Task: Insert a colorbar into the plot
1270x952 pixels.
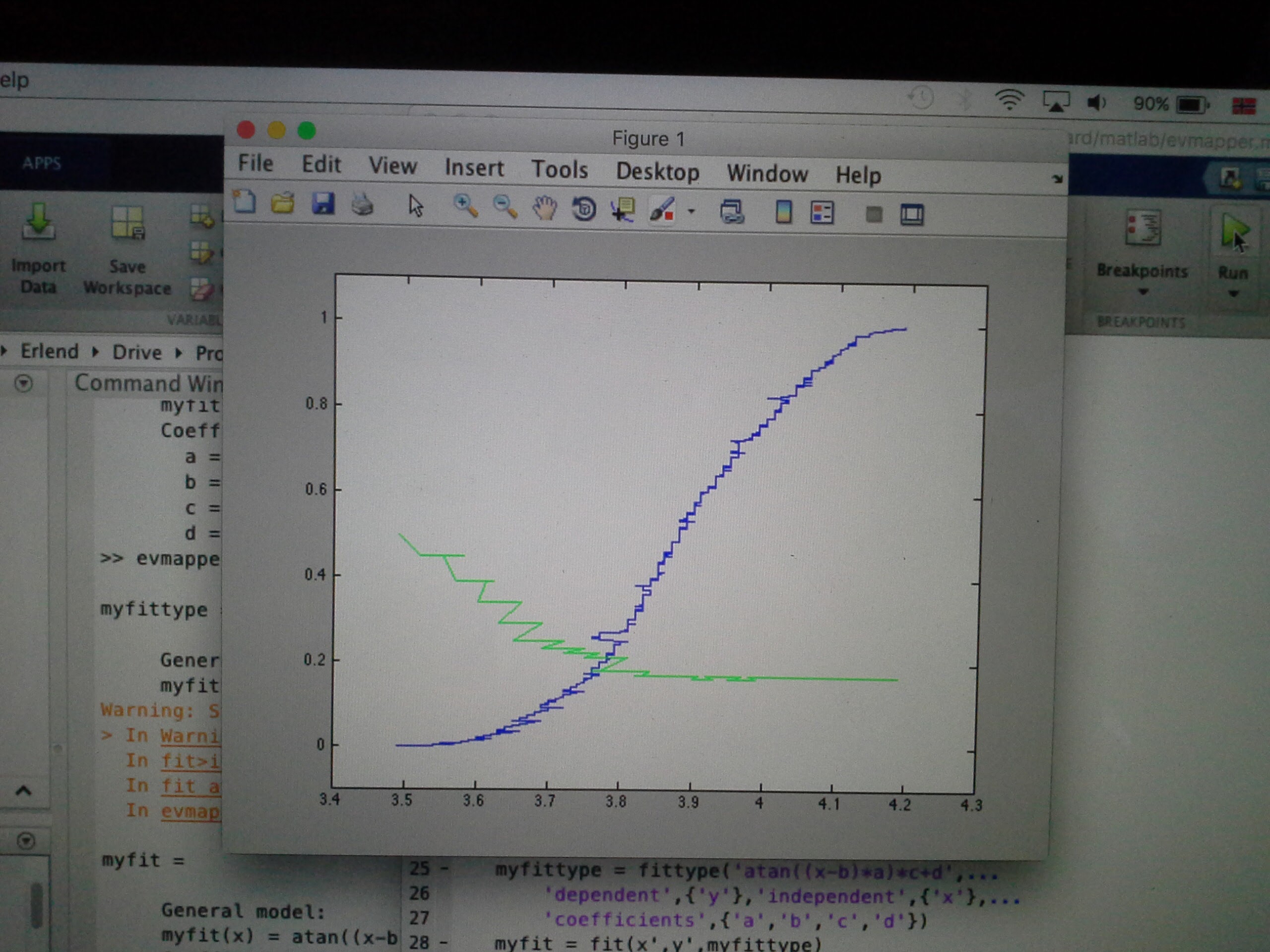Action: (783, 212)
